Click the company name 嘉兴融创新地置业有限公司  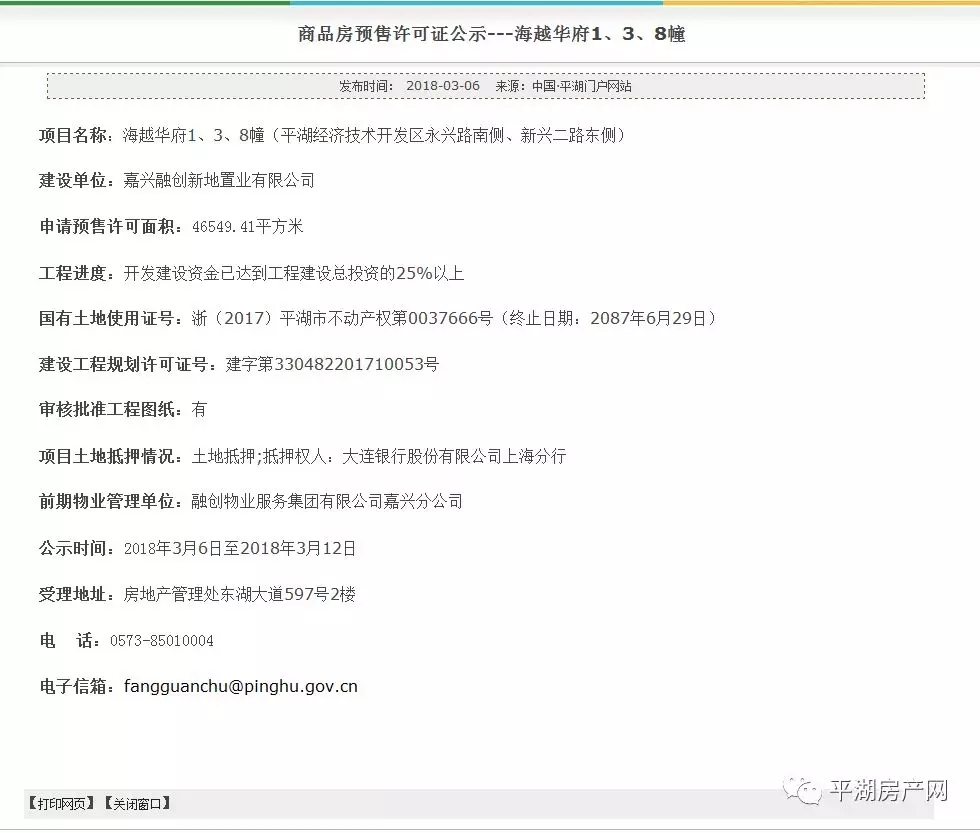(x=219, y=181)
